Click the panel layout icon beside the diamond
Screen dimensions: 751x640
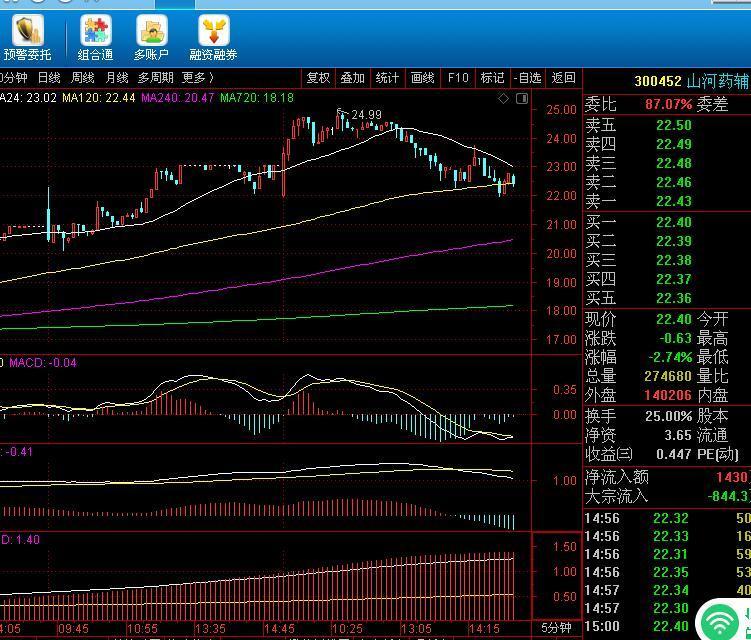click(521, 99)
